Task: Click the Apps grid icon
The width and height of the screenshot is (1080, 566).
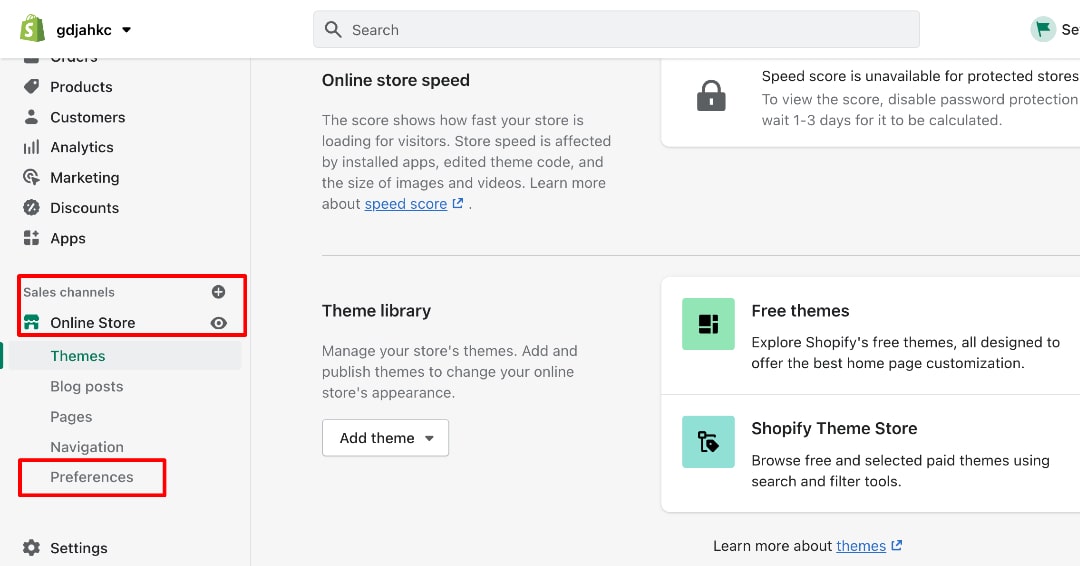Action: [31, 238]
